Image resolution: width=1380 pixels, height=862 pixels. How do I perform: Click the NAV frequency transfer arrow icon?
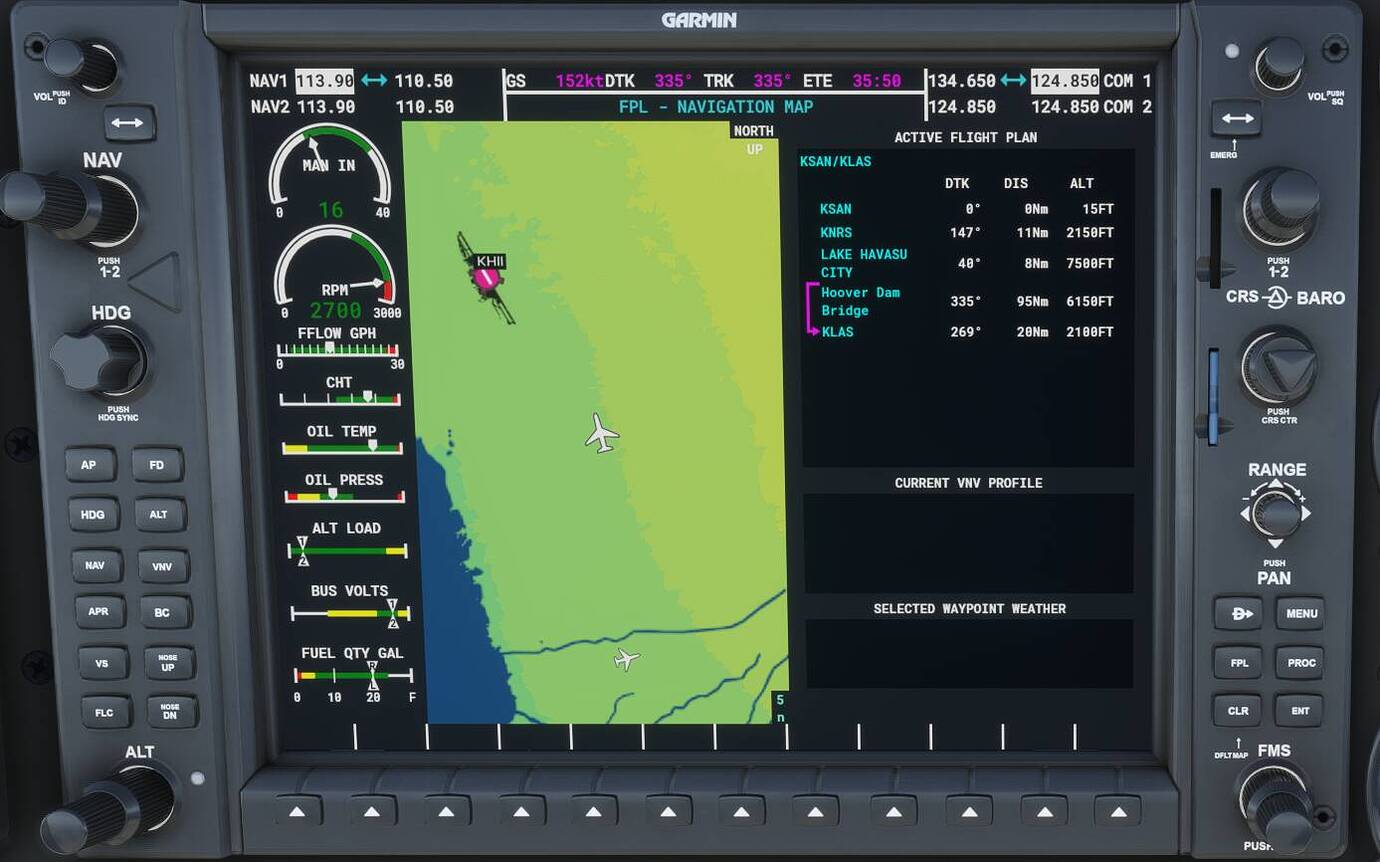tap(374, 80)
